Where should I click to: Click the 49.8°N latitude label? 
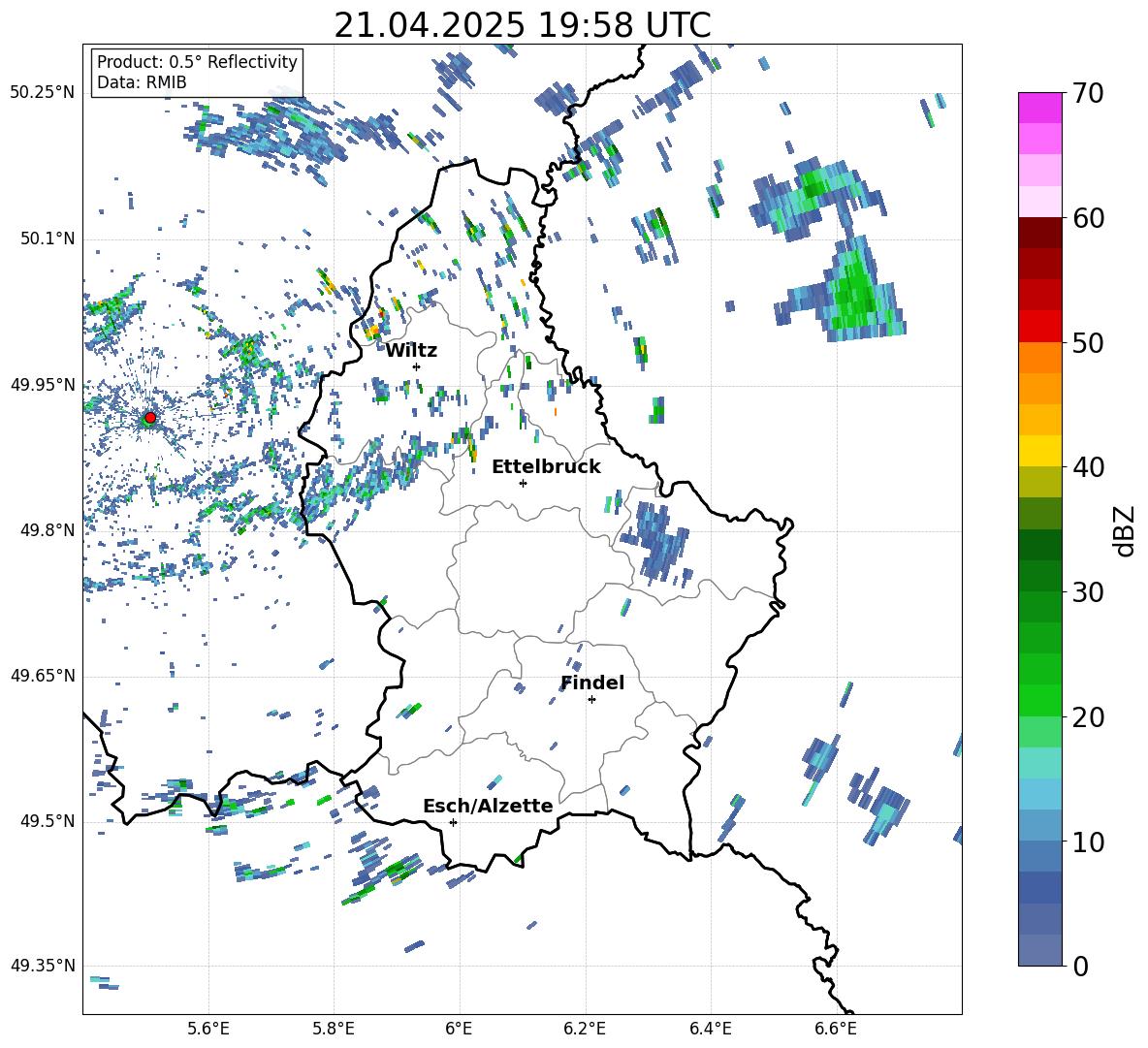(47, 530)
